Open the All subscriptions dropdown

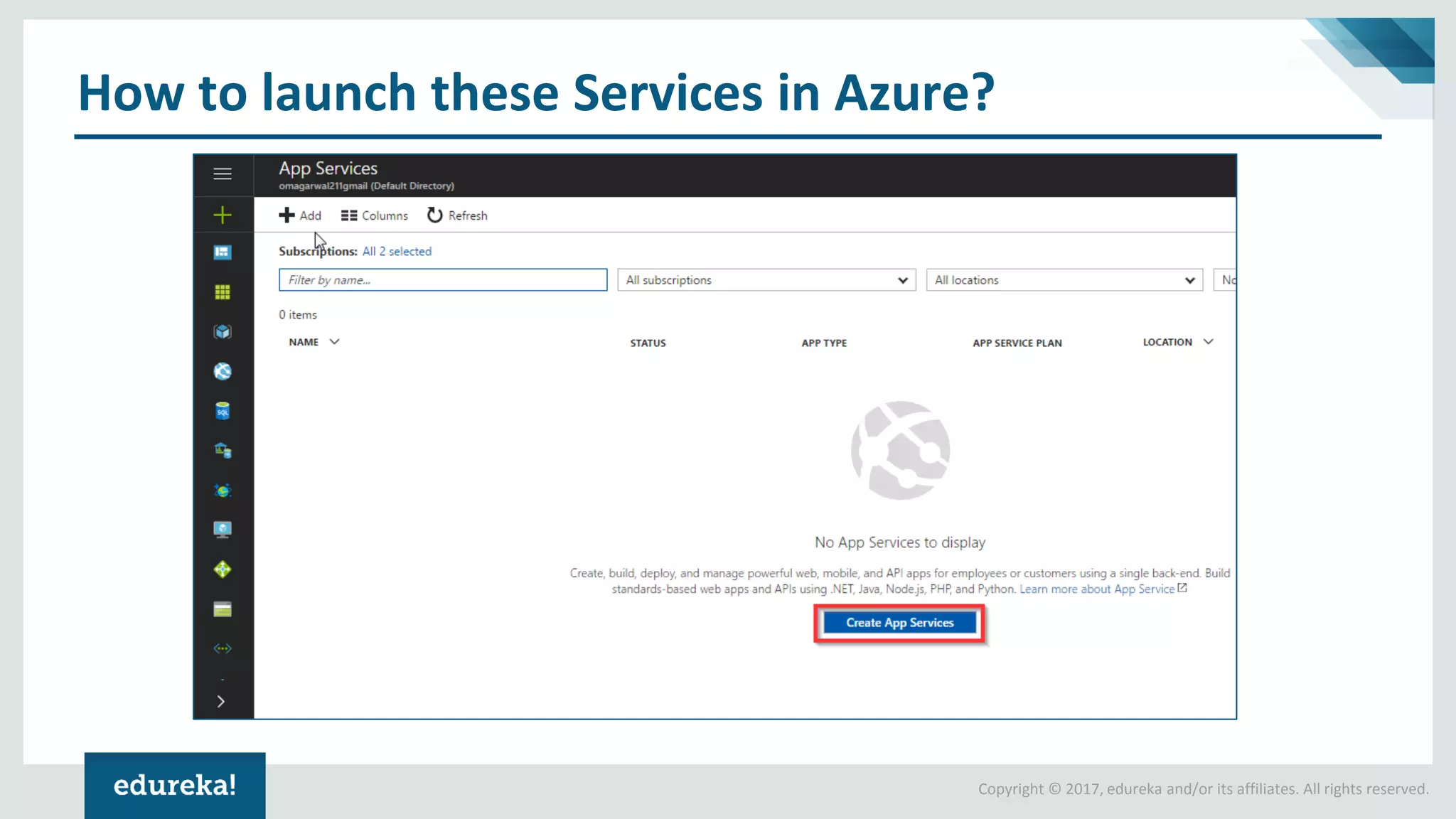pyautogui.click(x=766, y=280)
